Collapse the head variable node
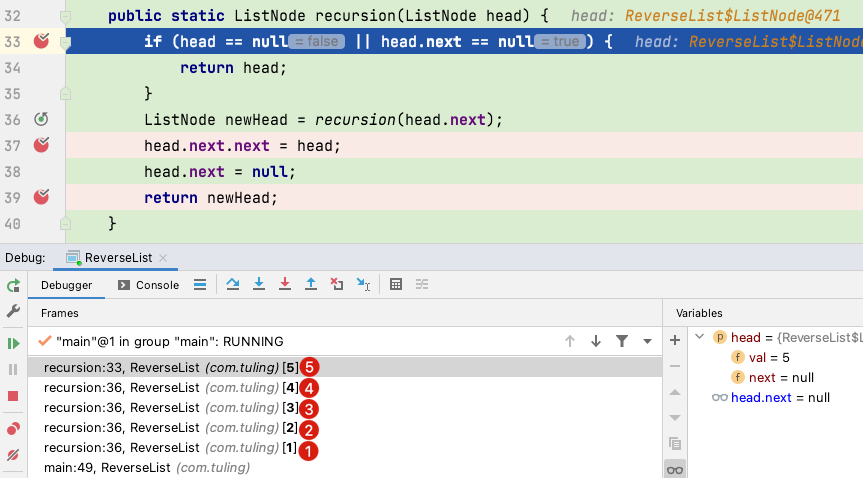 [x=700, y=336]
